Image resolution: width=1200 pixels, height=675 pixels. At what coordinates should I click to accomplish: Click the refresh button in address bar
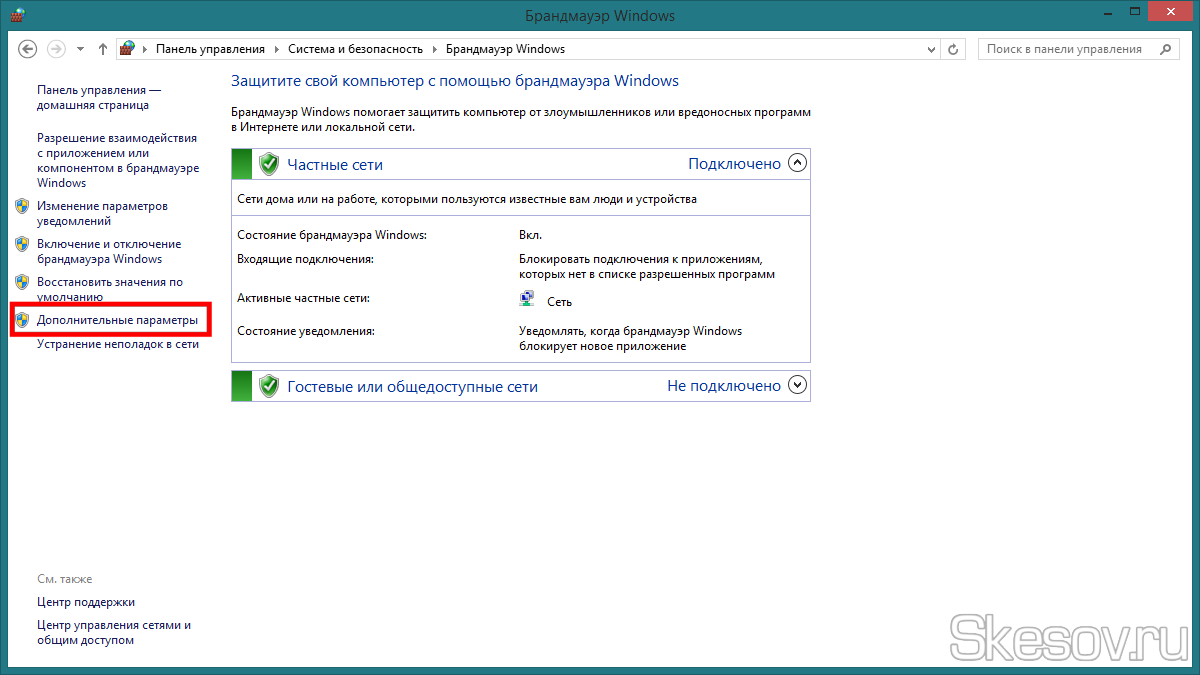[954, 49]
